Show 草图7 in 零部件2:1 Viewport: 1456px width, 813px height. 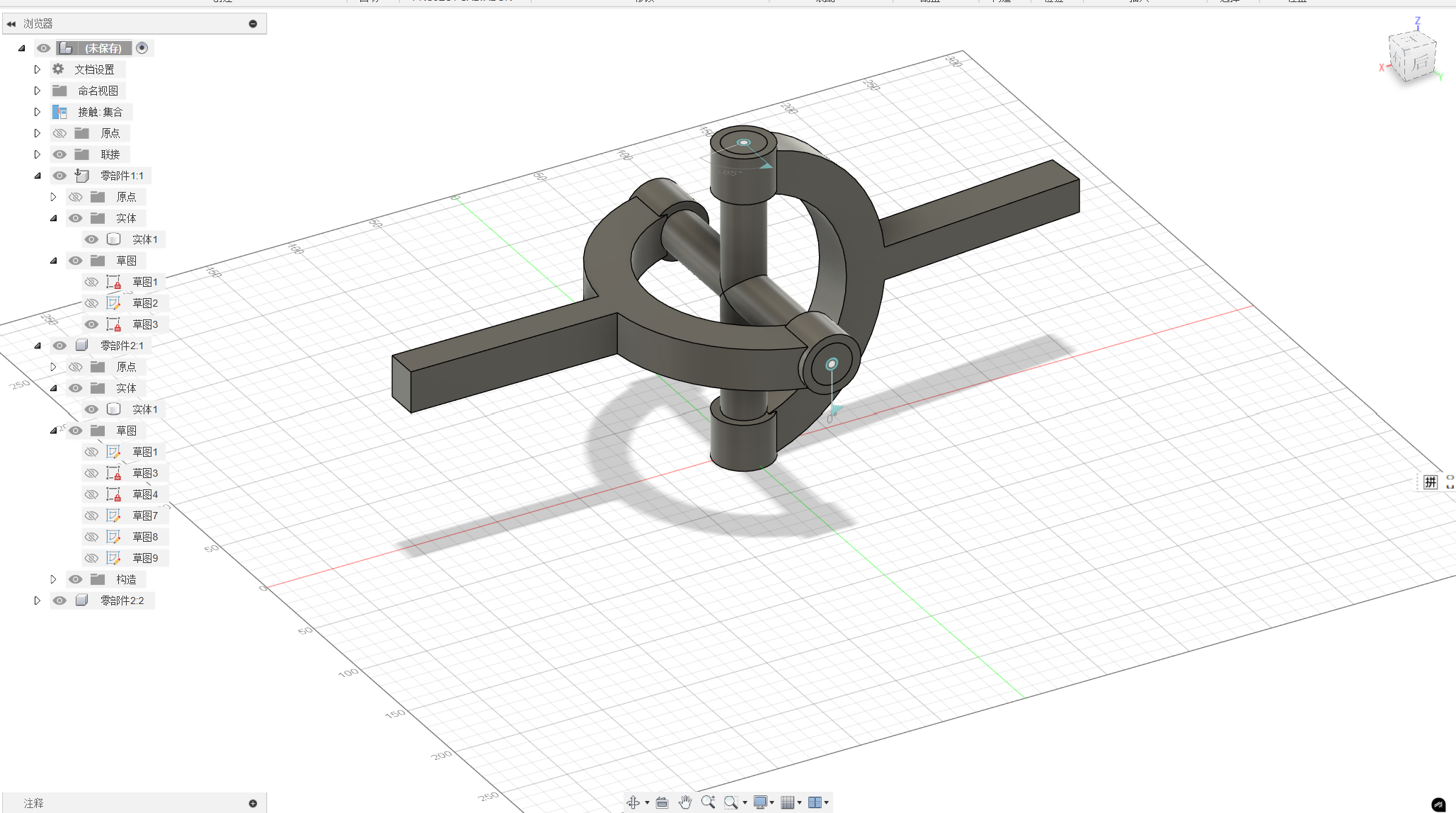91,516
